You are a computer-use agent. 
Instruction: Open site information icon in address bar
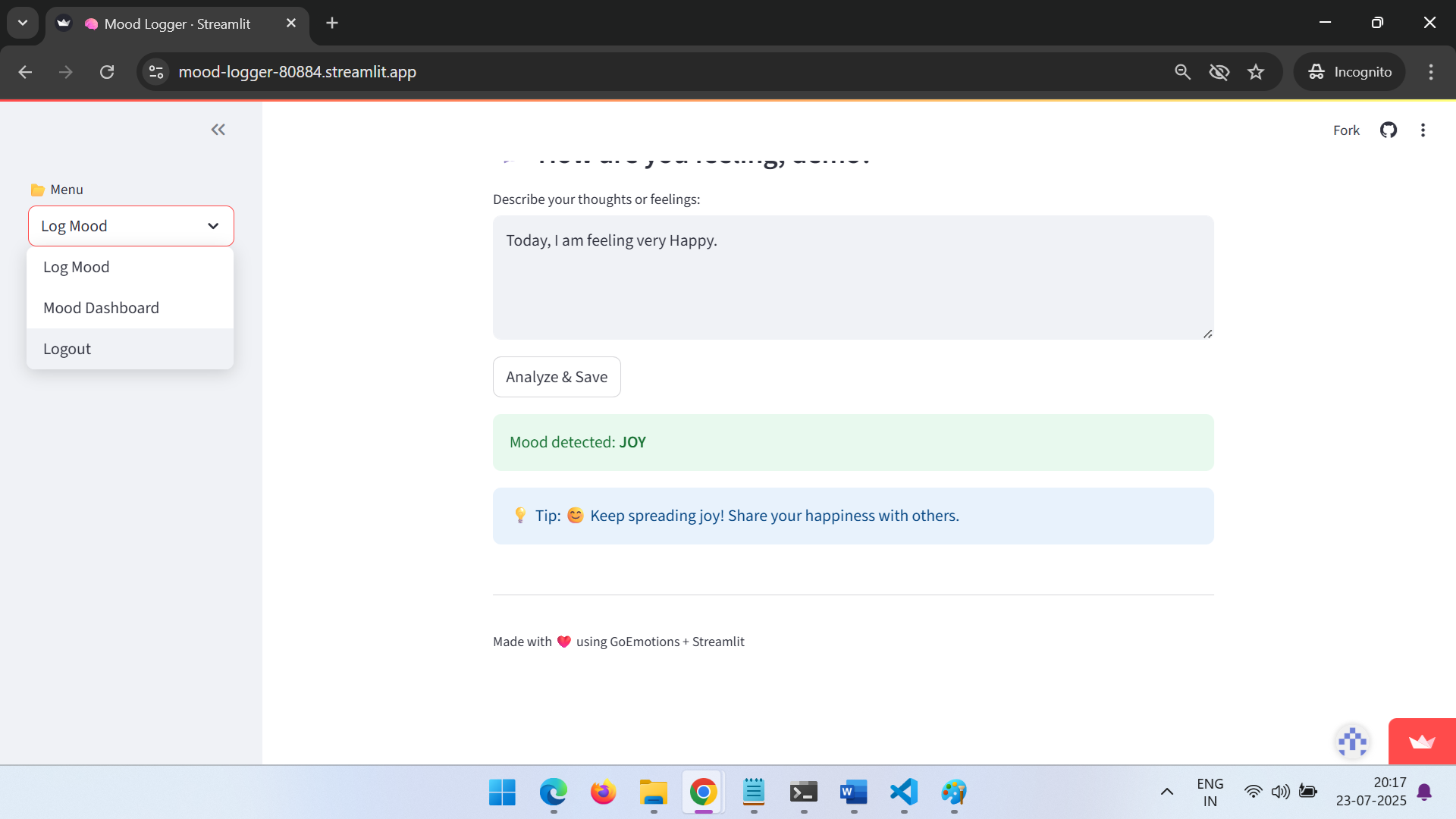pos(156,72)
